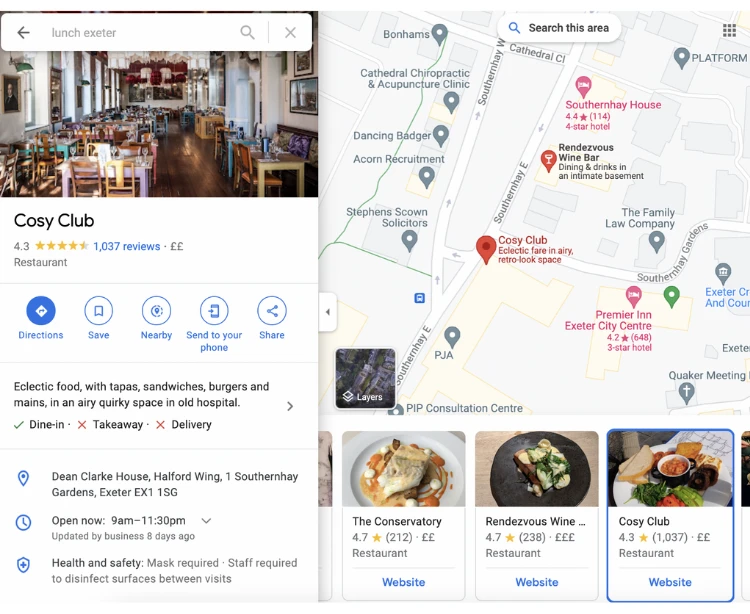This screenshot has width=750, height=614.
Task: Expand opening hours dropdown arrow
Action: coord(206,521)
